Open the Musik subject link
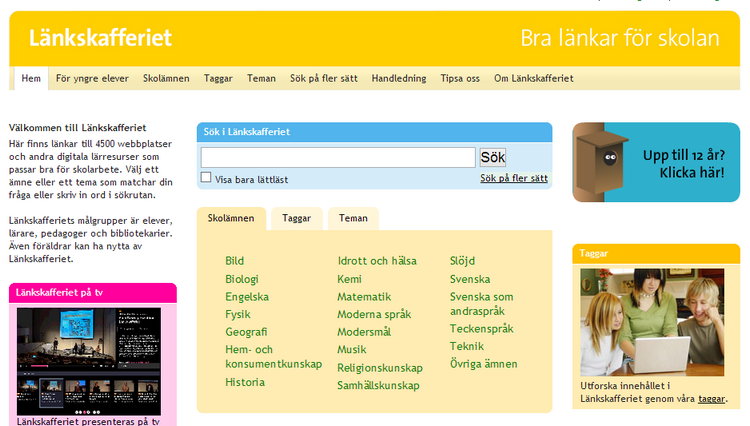Image resolution: width=750 pixels, height=426 pixels. pyautogui.click(x=352, y=350)
